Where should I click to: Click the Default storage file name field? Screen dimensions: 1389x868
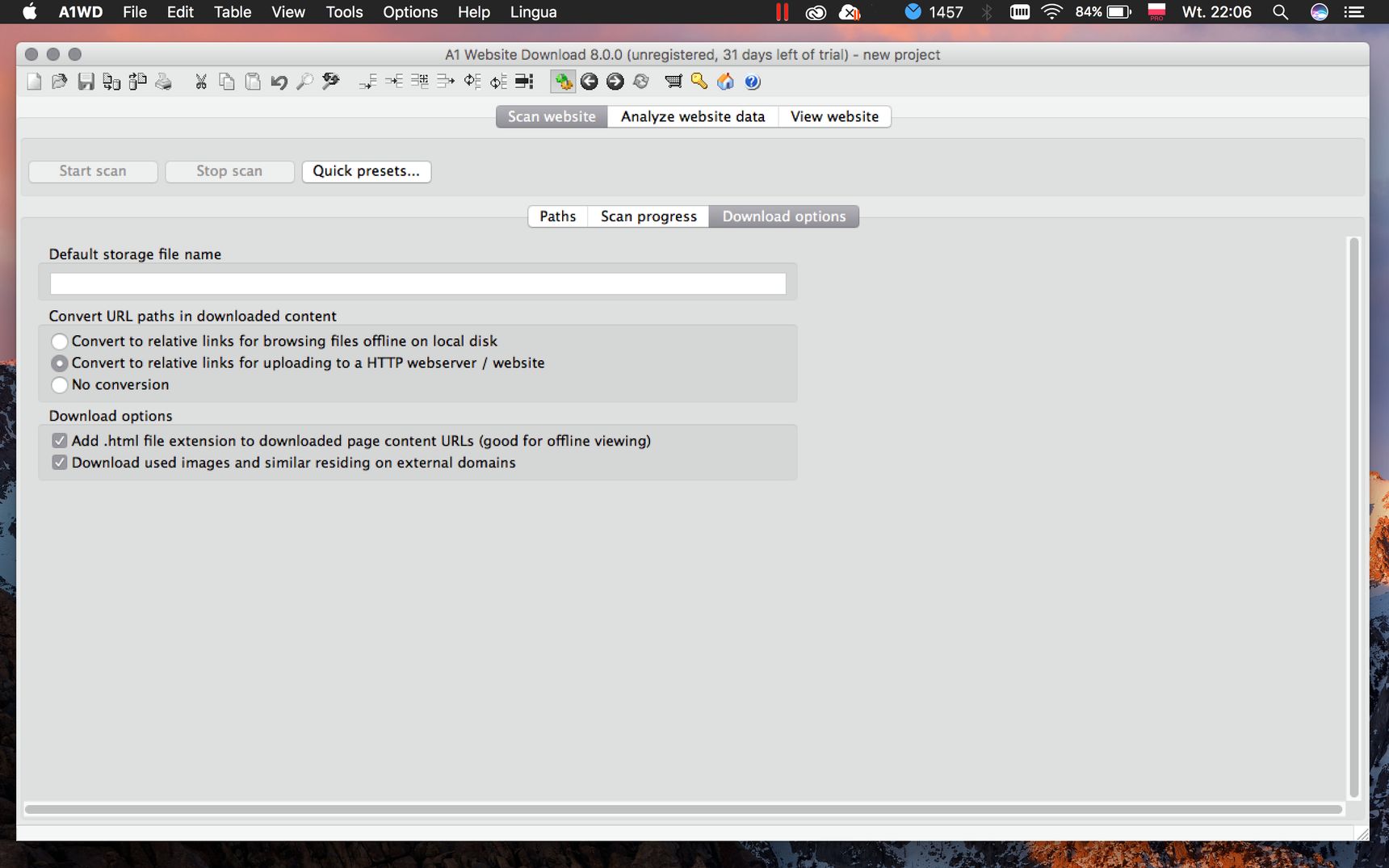tap(418, 283)
